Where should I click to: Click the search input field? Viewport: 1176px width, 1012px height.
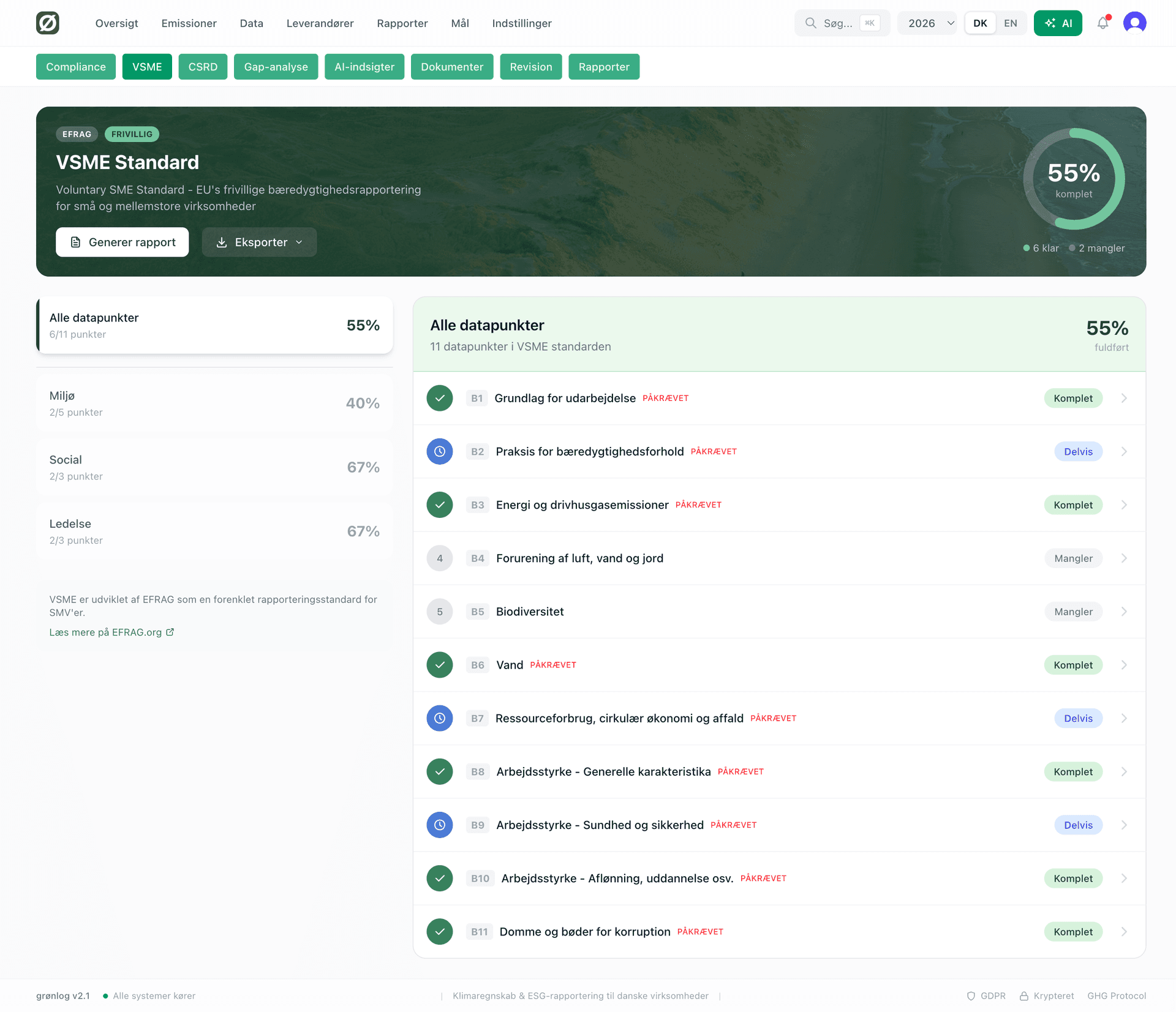842,23
